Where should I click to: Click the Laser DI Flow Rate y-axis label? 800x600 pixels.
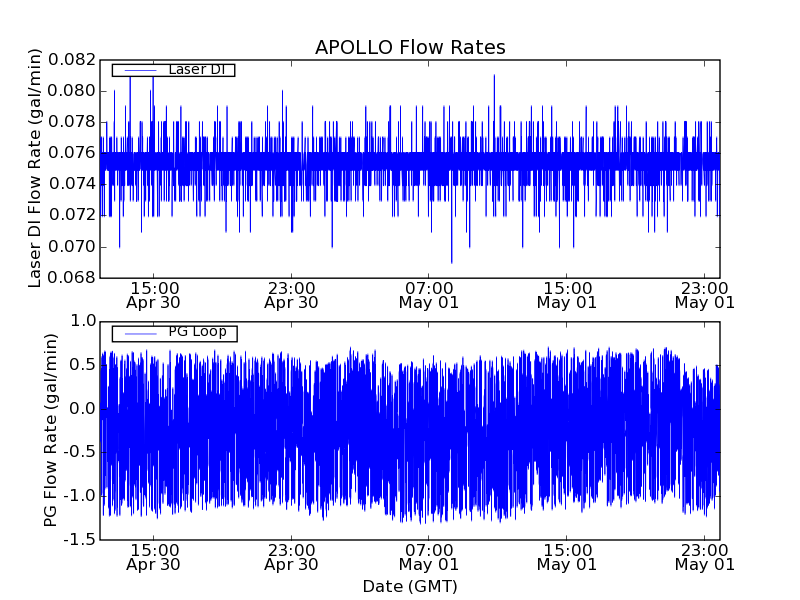pyautogui.click(x=36, y=168)
